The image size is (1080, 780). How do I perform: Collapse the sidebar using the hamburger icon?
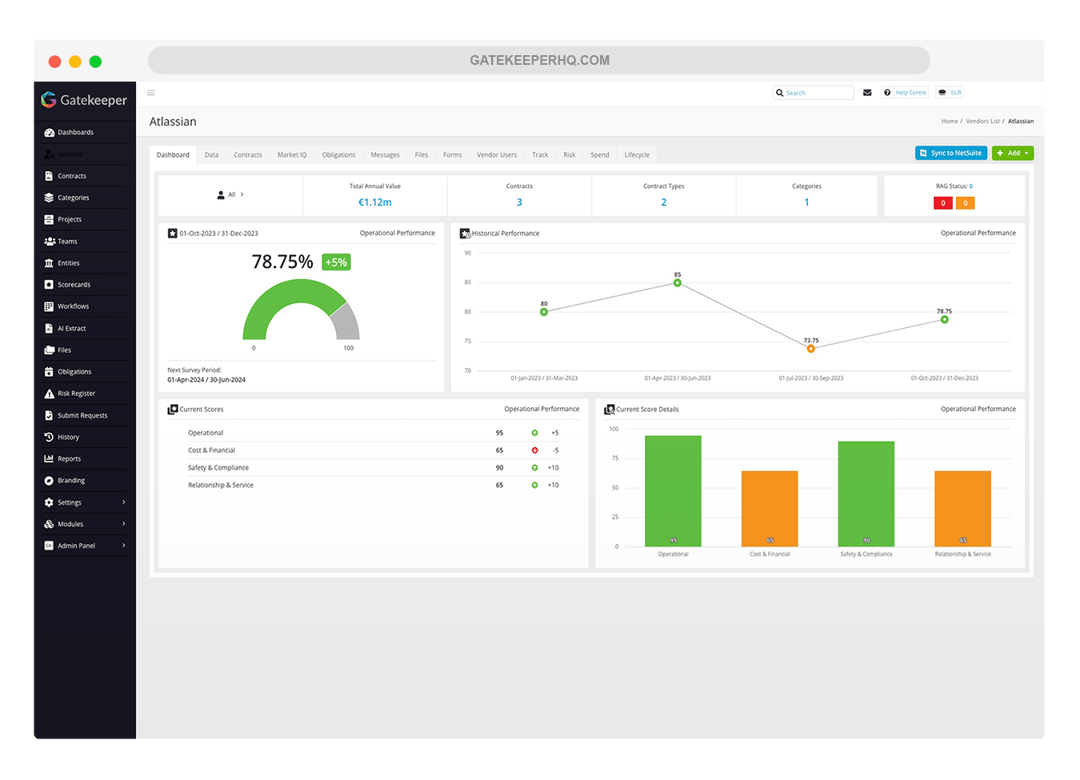tap(151, 92)
